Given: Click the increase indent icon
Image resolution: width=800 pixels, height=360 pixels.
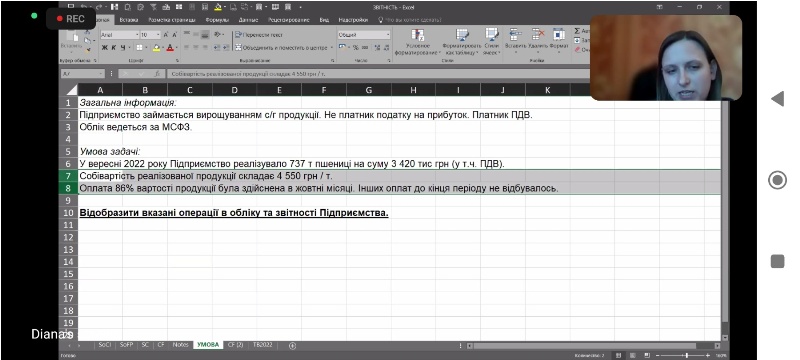Looking at the screenshot, I should tap(225, 47).
